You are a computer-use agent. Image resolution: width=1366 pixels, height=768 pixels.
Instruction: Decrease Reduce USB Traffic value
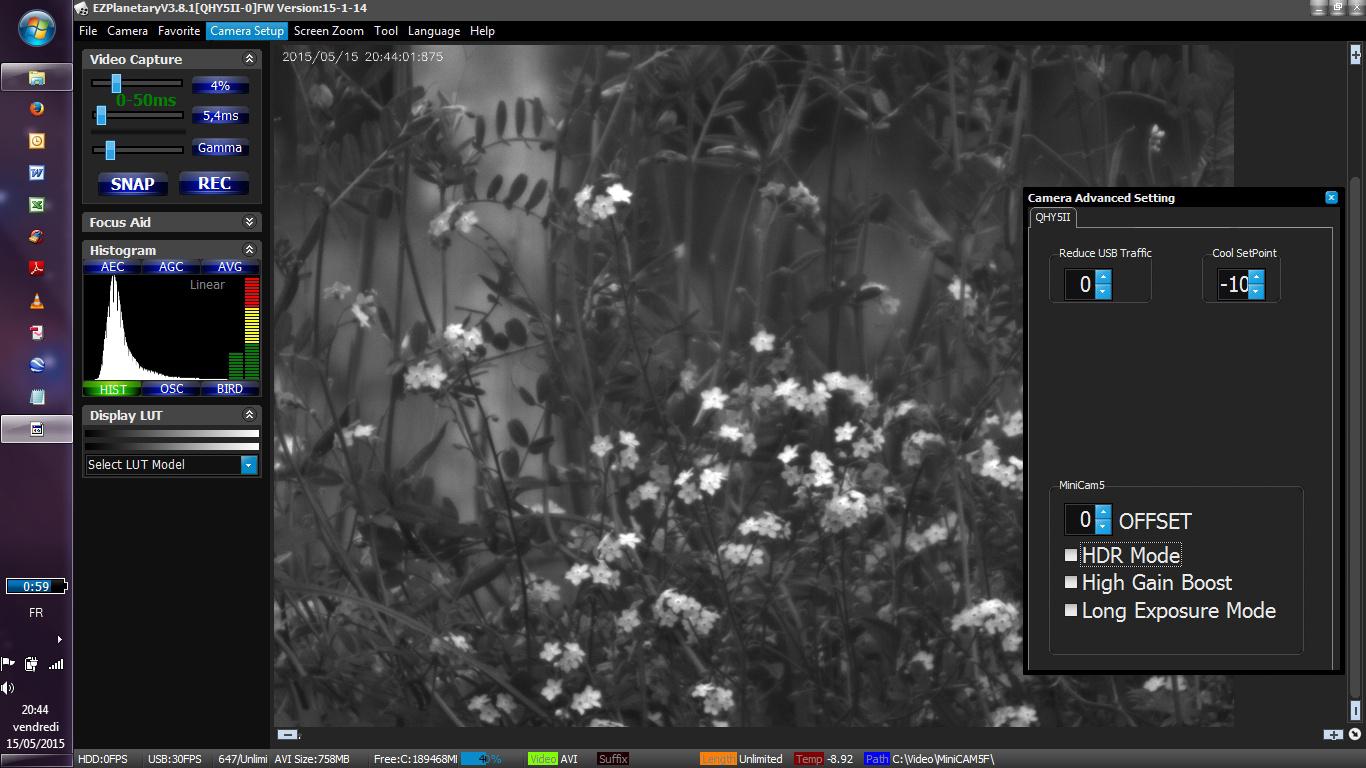tap(1103, 291)
